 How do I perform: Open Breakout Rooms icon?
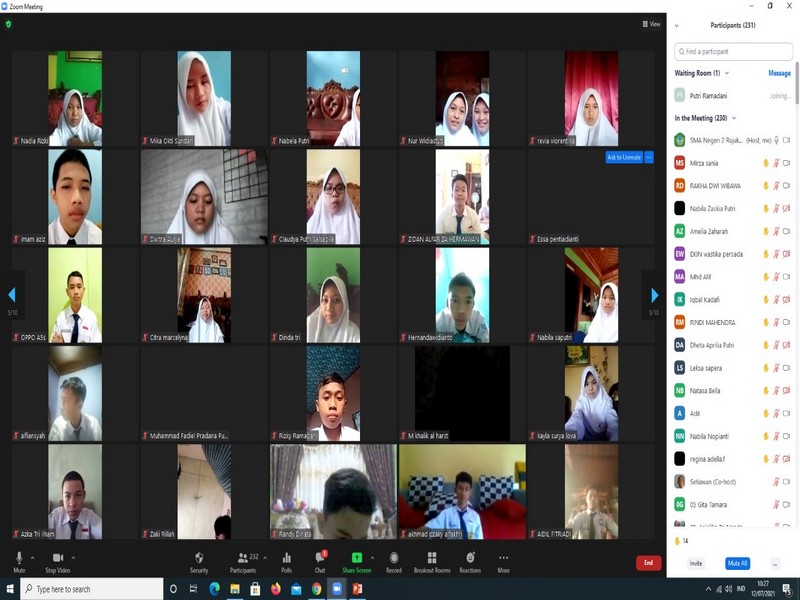coord(432,558)
